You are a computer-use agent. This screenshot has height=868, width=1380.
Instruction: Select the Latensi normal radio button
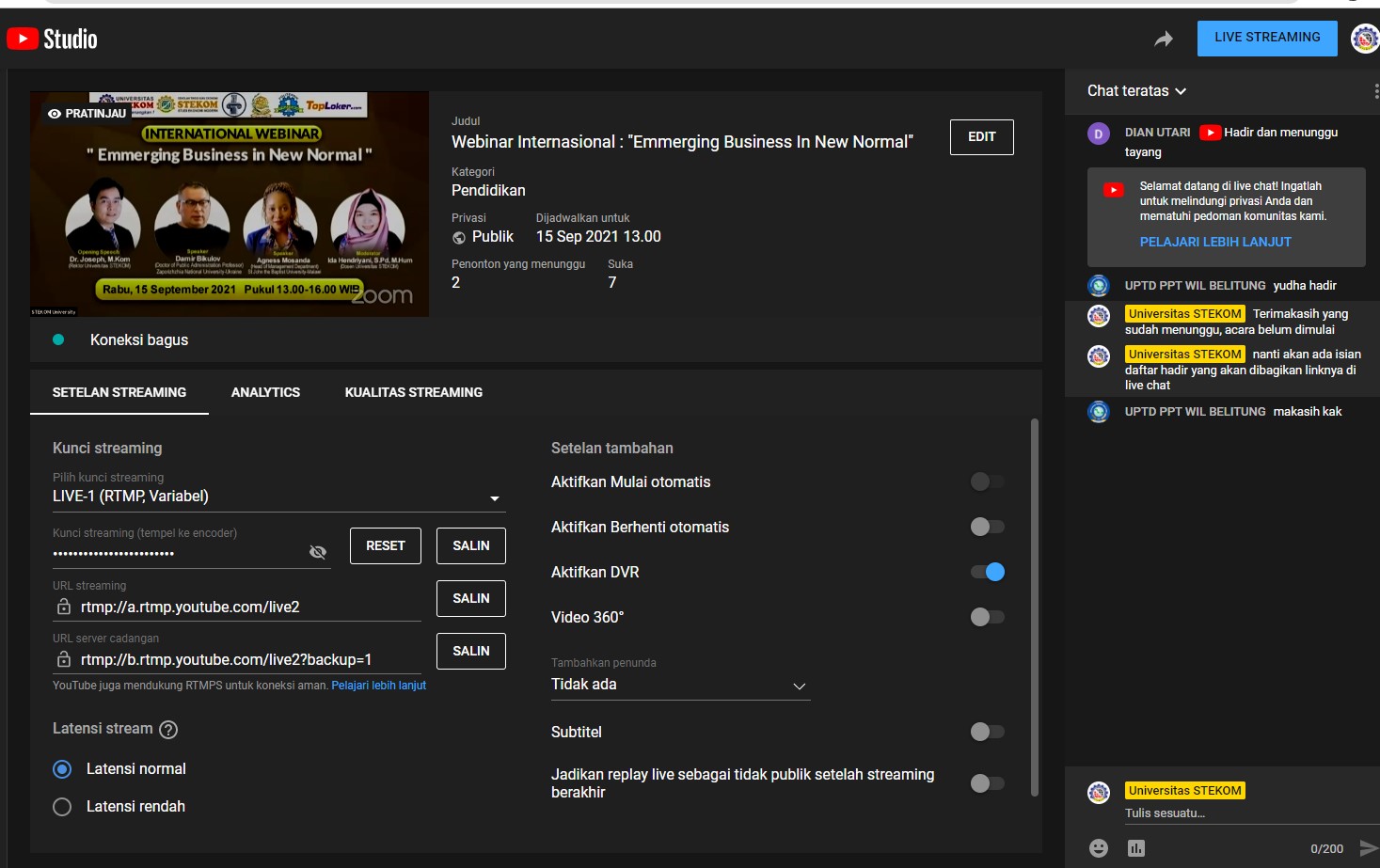pyautogui.click(x=62, y=769)
